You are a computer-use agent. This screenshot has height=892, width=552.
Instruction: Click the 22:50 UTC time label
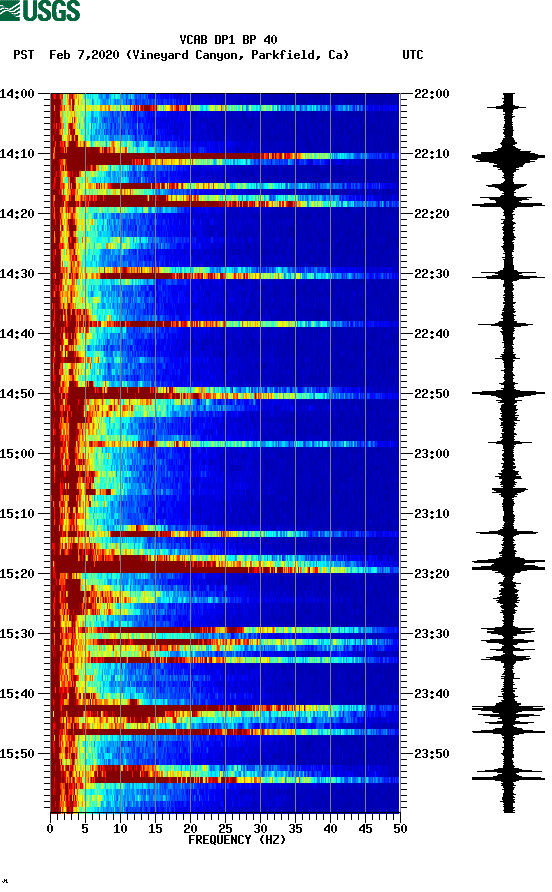pos(432,394)
